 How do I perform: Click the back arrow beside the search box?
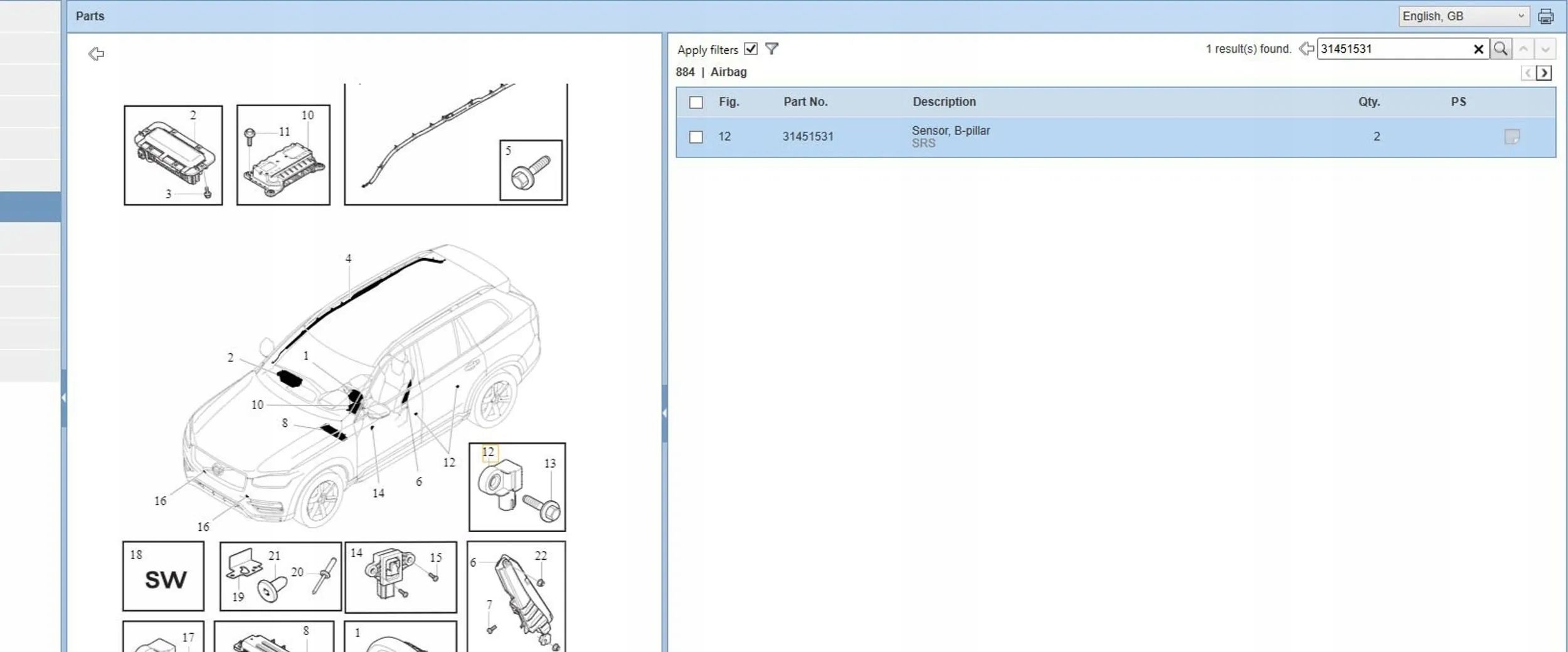tap(1306, 49)
